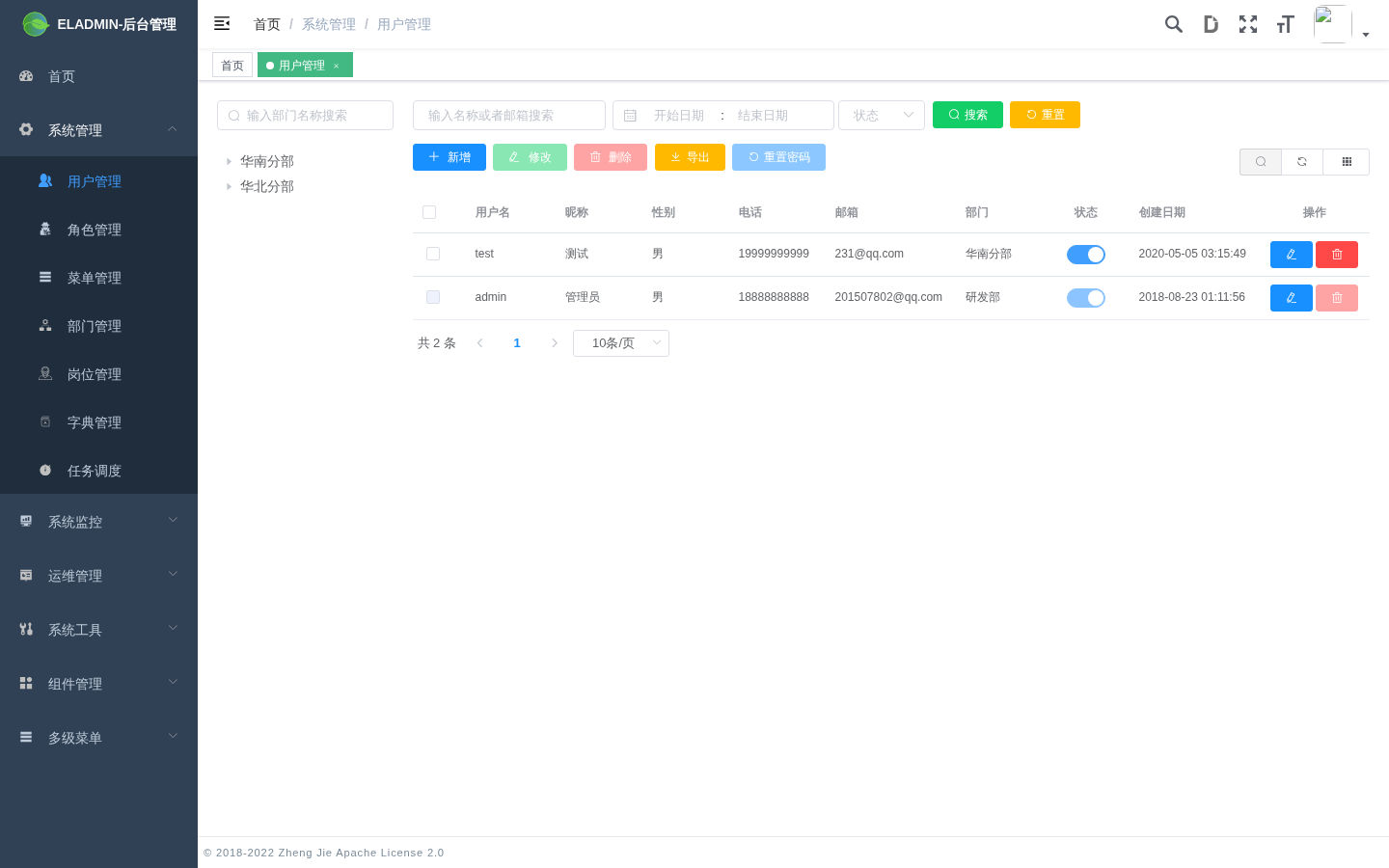The image size is (1389, 868).
Task: Check the admin user row checkbox
Action: (433, 297)
